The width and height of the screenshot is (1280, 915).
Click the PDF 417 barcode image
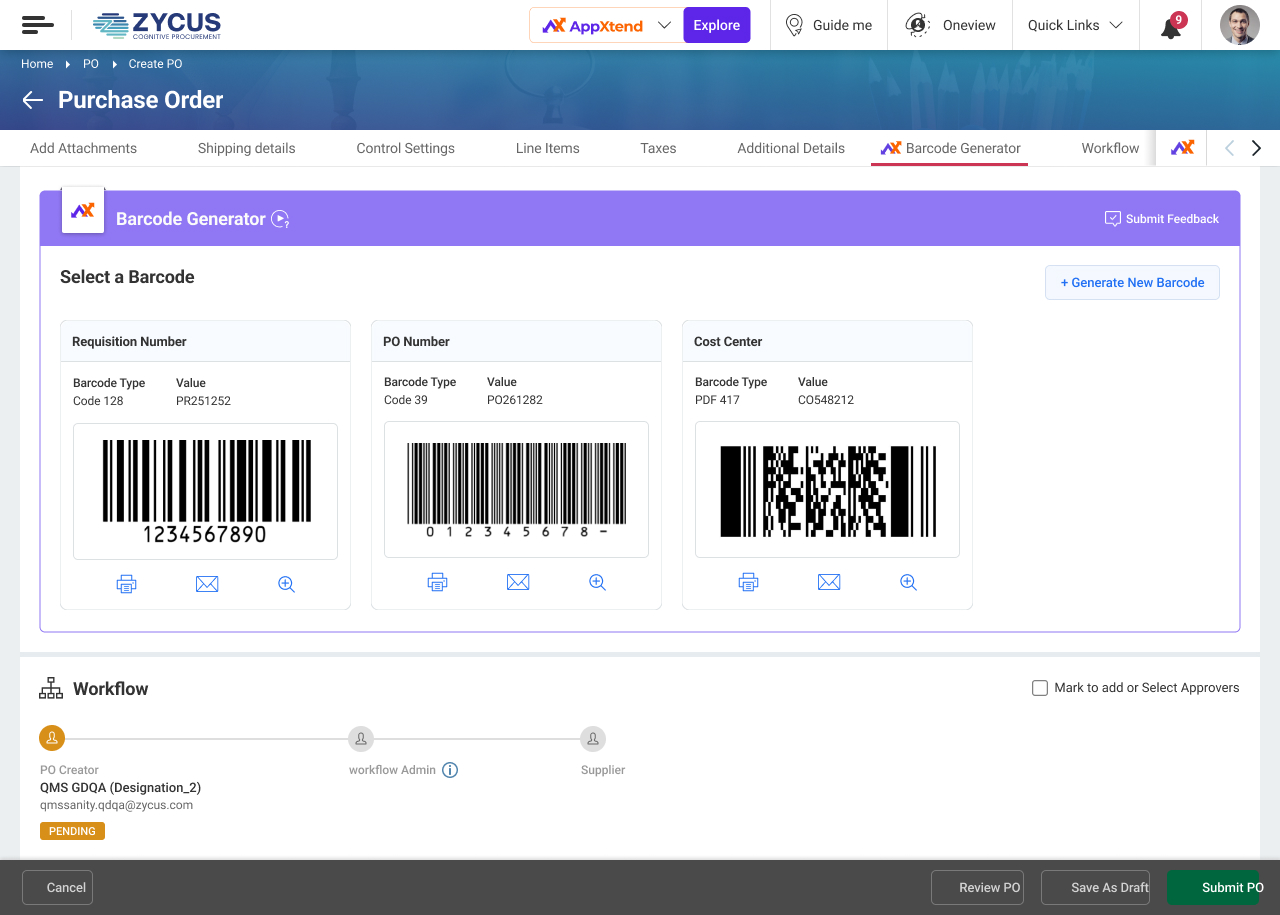pos(828,490)
